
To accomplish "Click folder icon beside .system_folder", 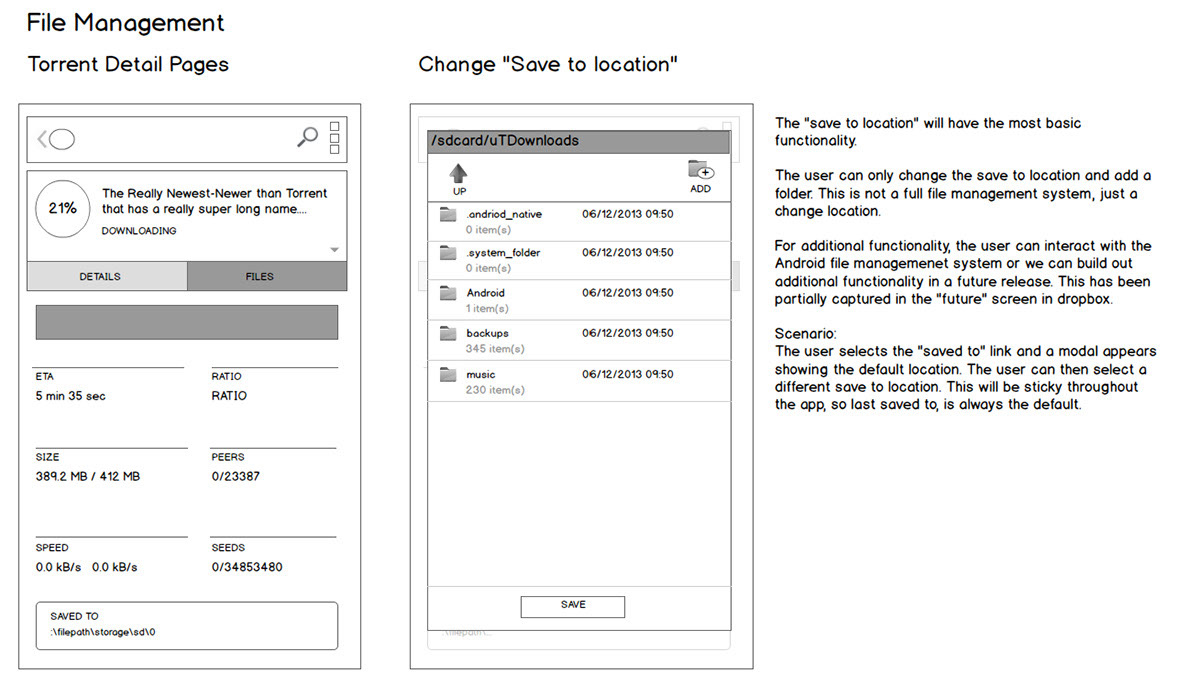I will point(447,253).
